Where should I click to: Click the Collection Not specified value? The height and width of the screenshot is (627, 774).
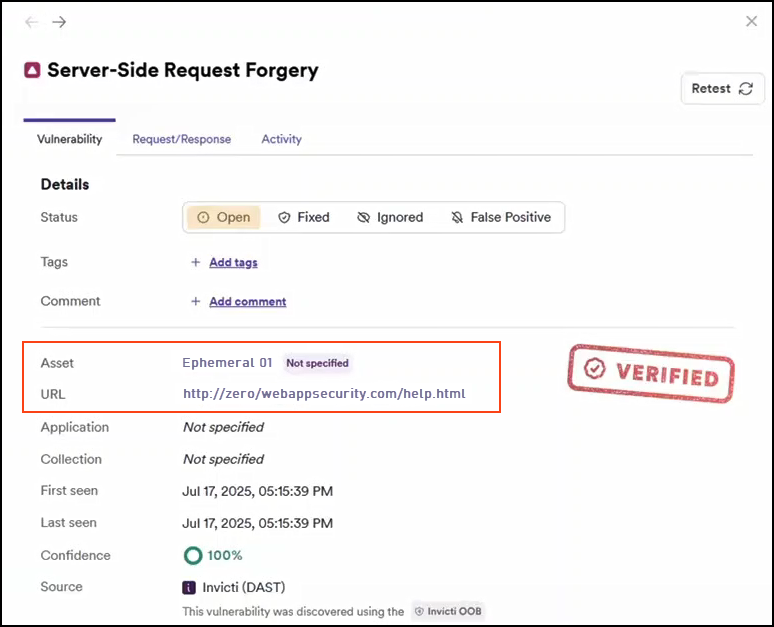click(x=223, y=459)
